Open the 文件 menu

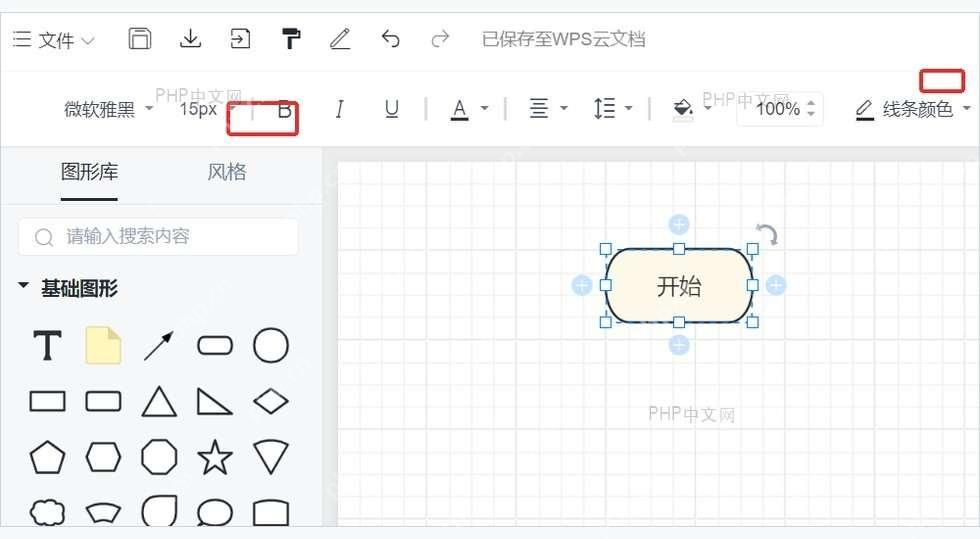(x=54, y=40)
